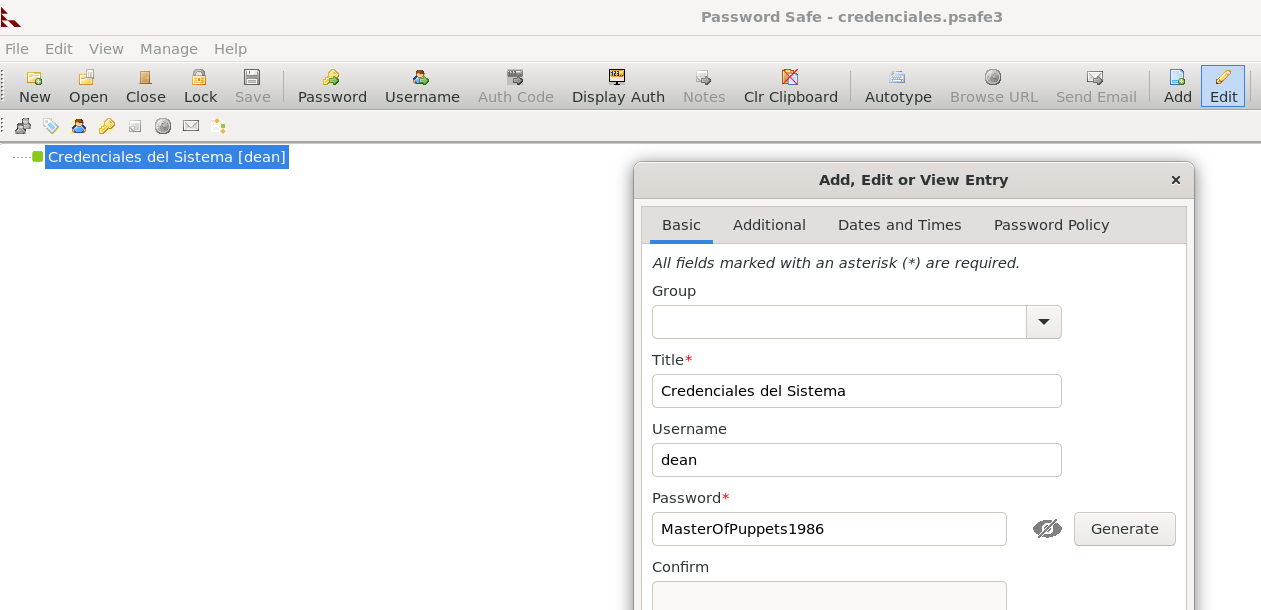Click into the Username field containing dean
Viewport: 1261px width, 610px height.
tap(856, 460)
